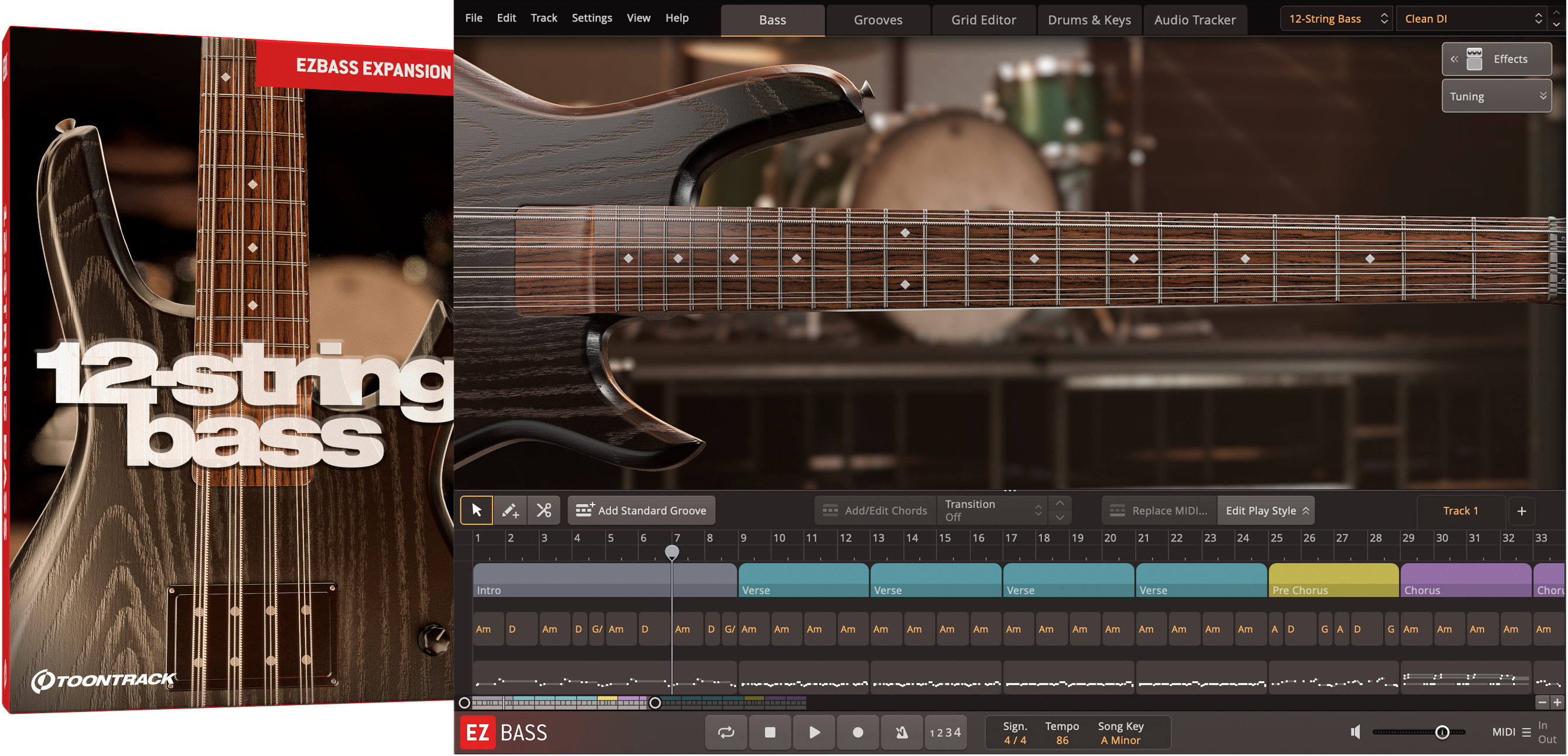Open the 12-String Bass preset dropdown
The height and width of the screenshot is (756, 1568).
[x=1336, y=18]
